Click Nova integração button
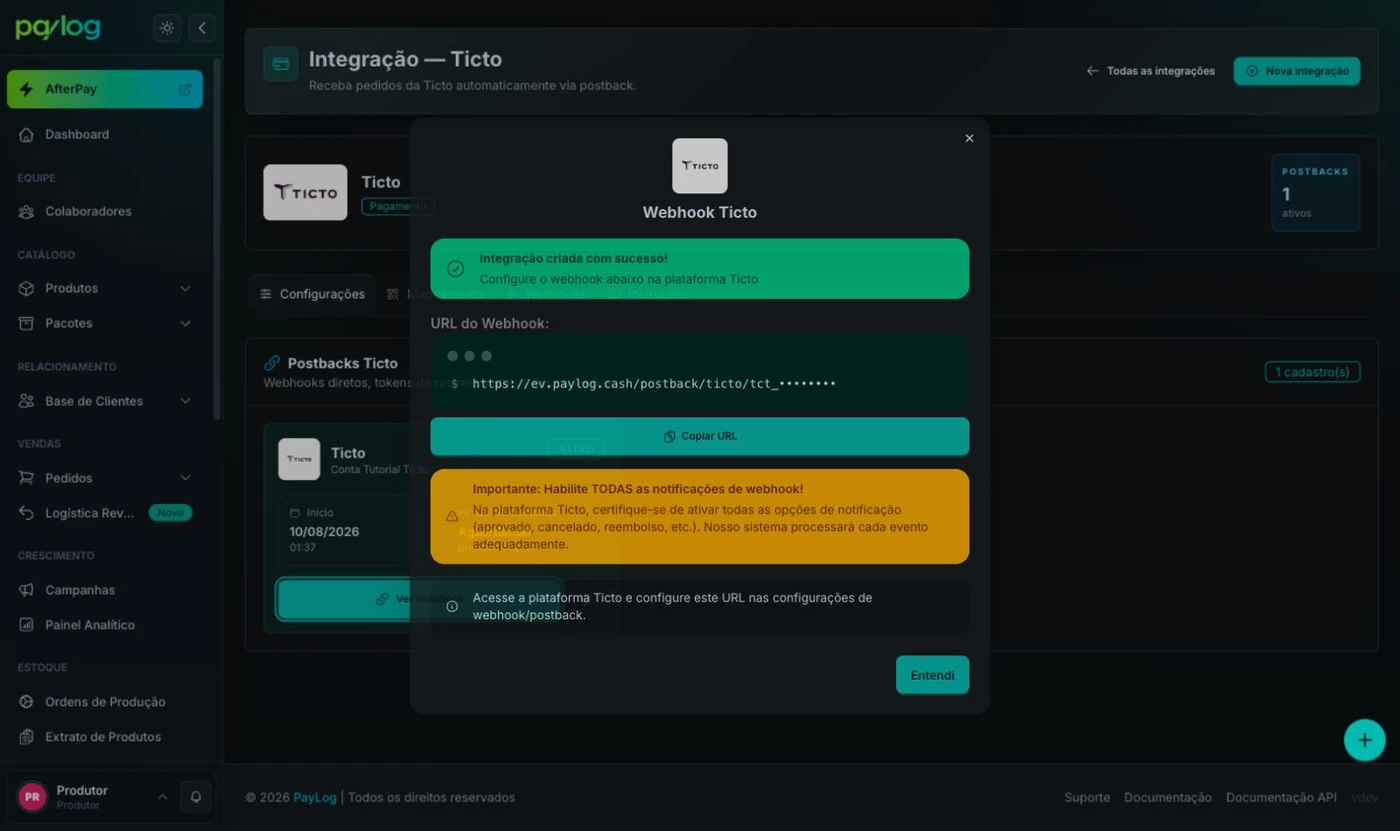1400x831 pixels. 1297,71
